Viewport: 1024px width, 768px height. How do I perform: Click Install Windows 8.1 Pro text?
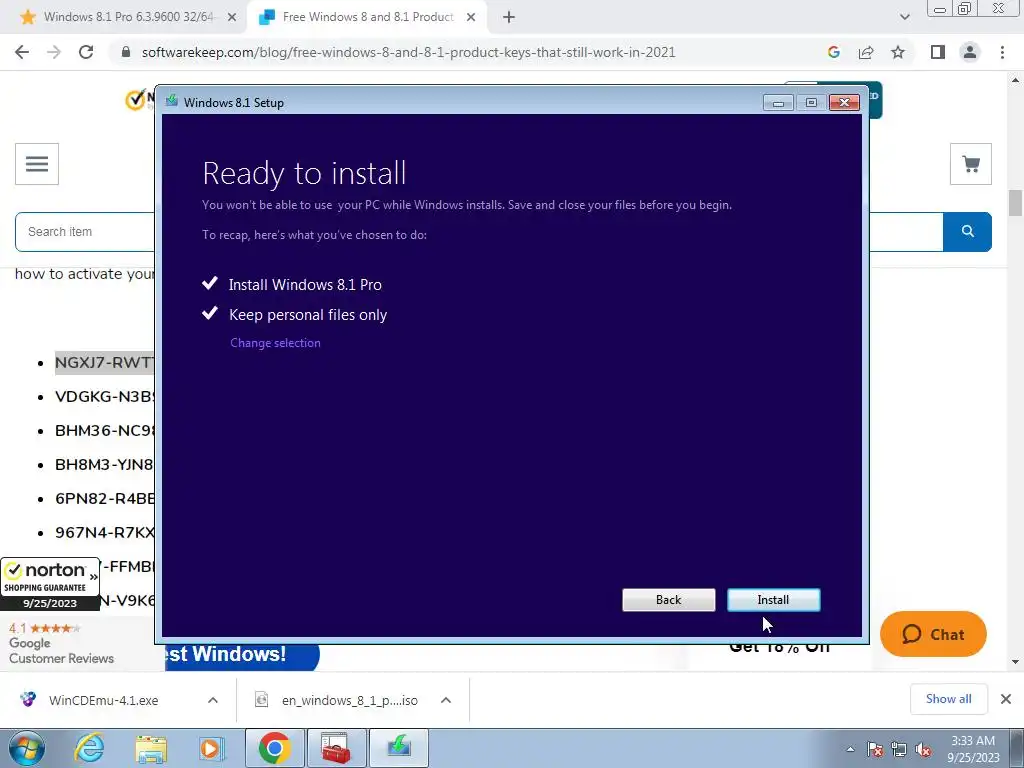[x=305, y=285]
